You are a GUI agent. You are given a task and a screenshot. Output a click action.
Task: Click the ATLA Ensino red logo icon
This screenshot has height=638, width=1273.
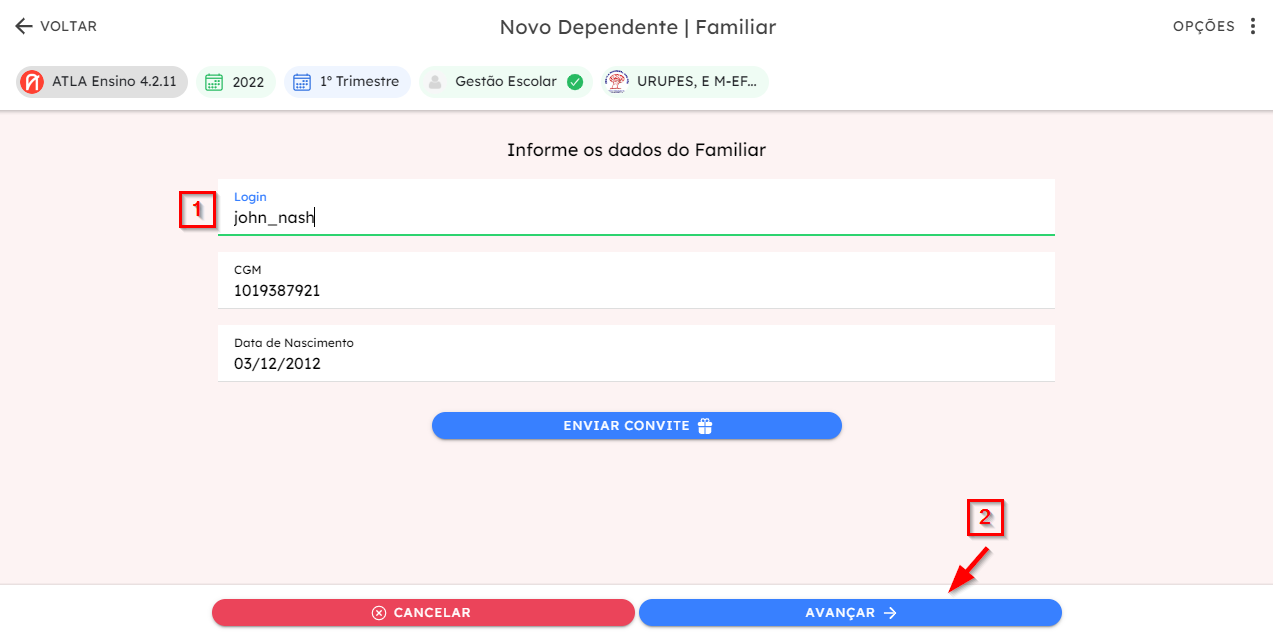click(x=32, y=82)
